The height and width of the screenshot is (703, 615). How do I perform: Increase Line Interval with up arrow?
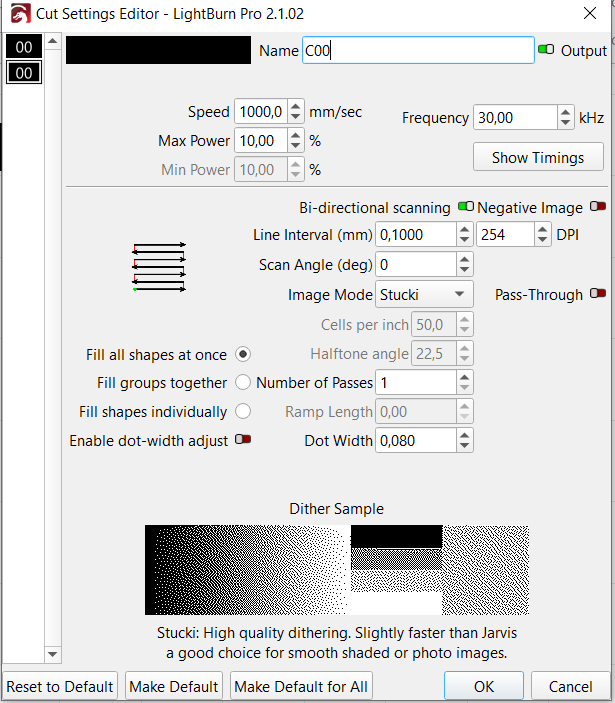(464, 229)
